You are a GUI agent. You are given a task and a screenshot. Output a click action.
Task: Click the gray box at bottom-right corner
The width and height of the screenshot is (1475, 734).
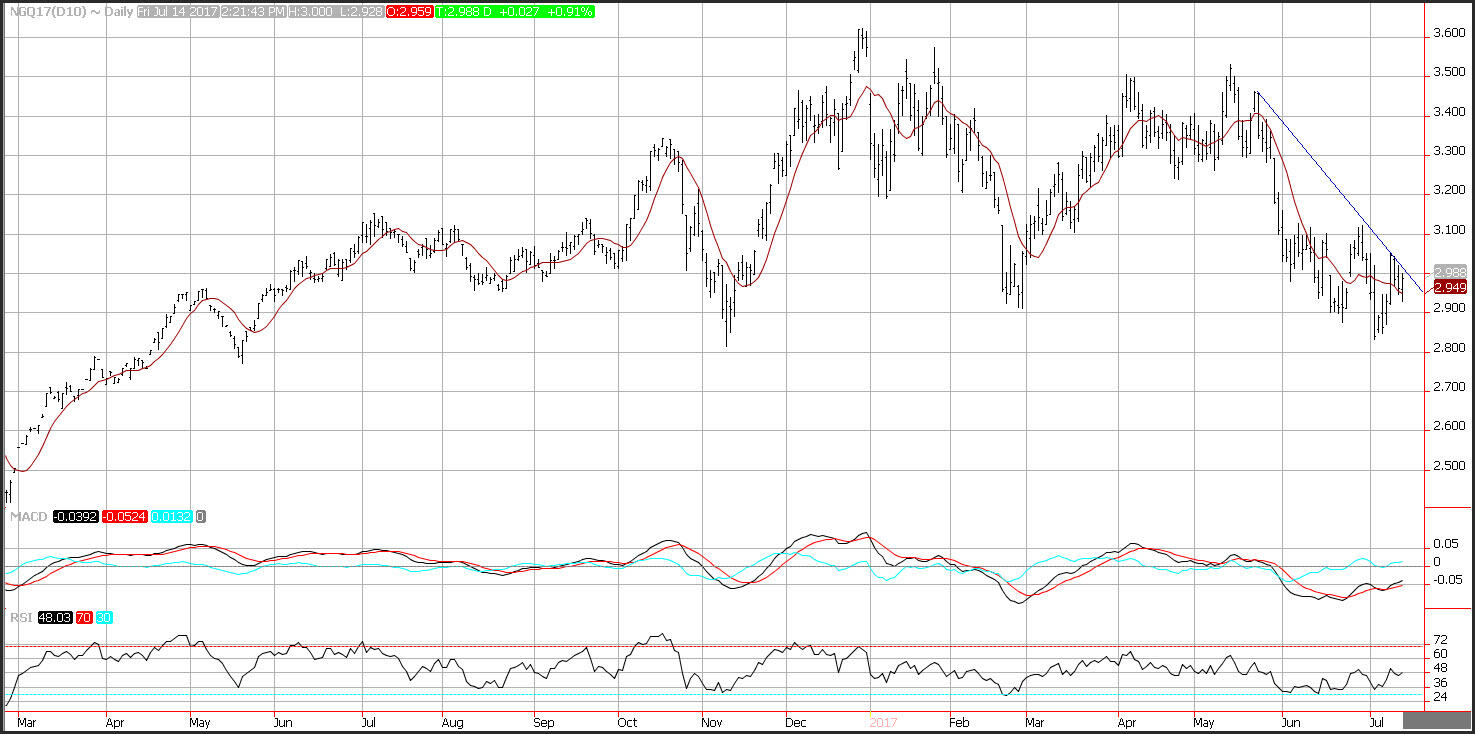coord(1436,720)
